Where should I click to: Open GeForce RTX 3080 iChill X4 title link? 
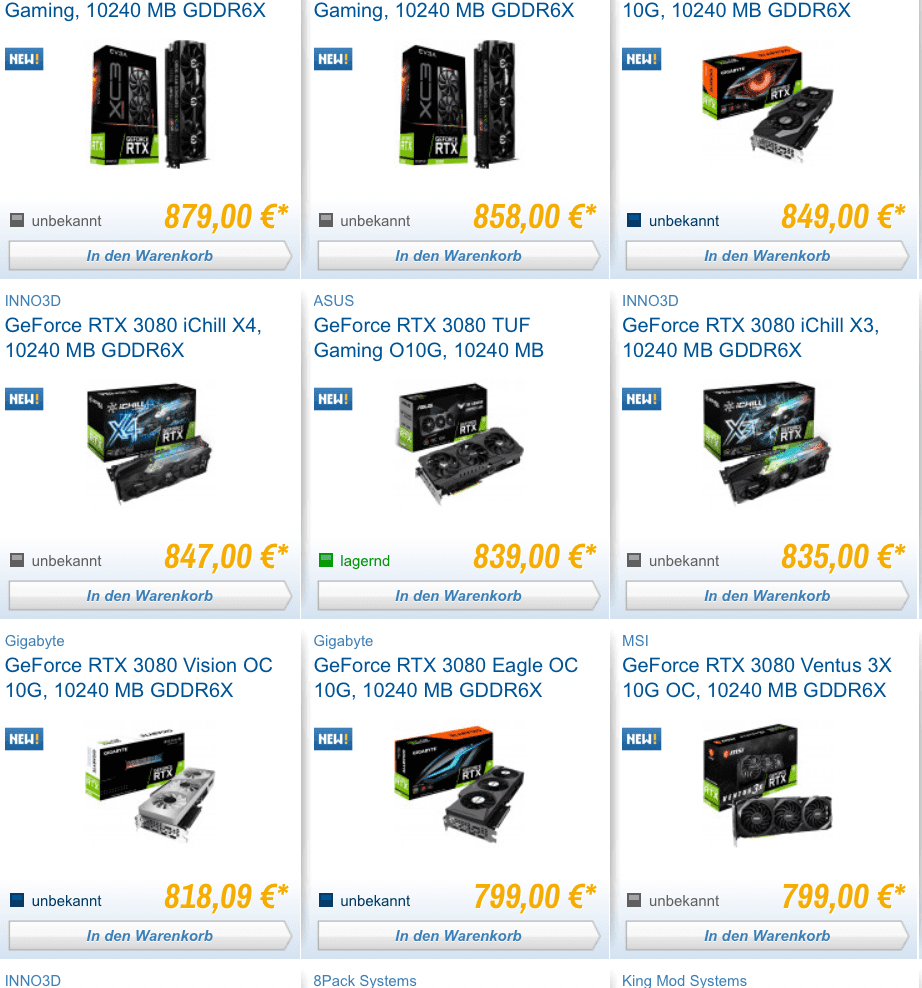(x=133, y=338)
